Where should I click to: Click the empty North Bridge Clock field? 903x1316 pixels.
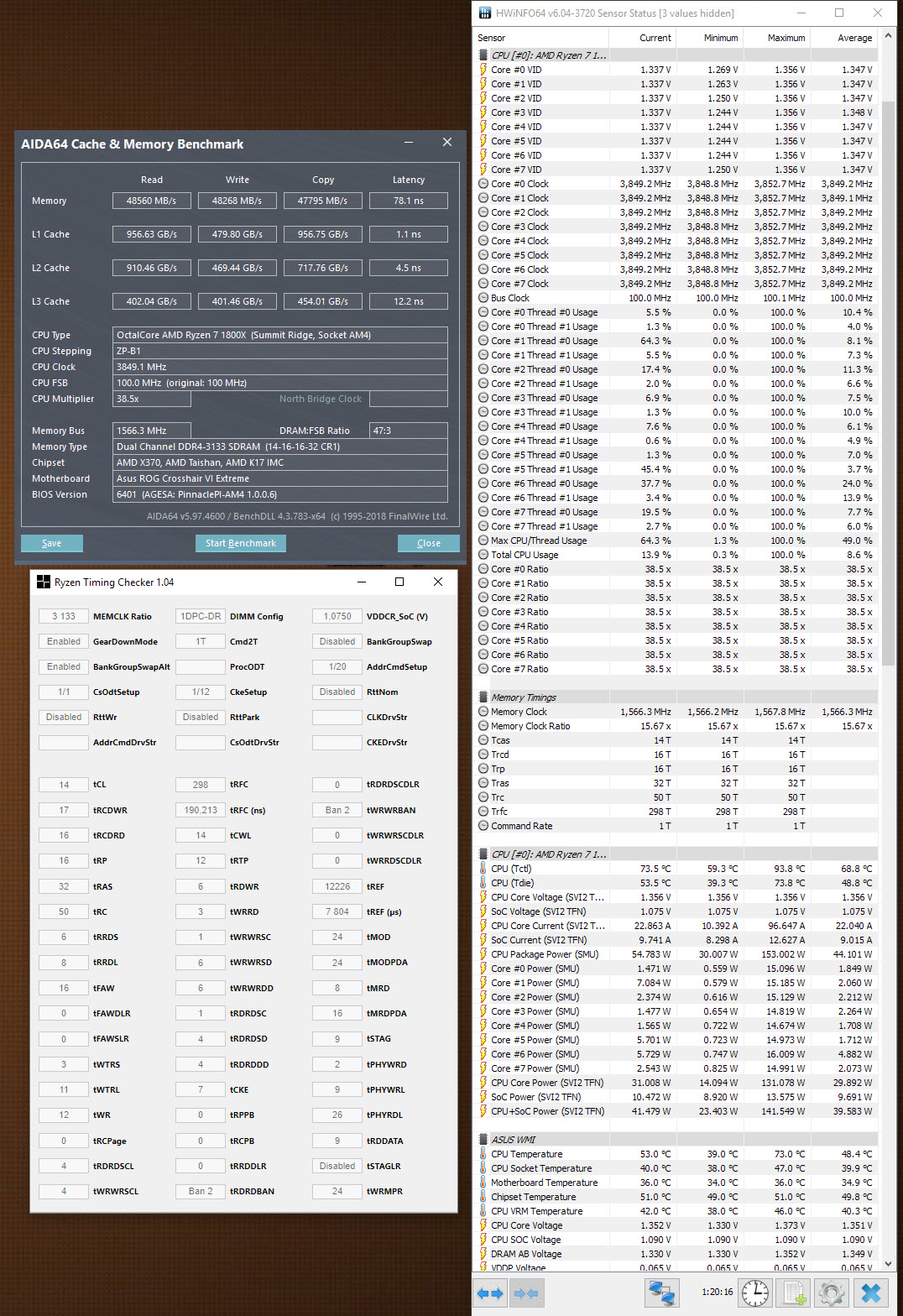409,399
